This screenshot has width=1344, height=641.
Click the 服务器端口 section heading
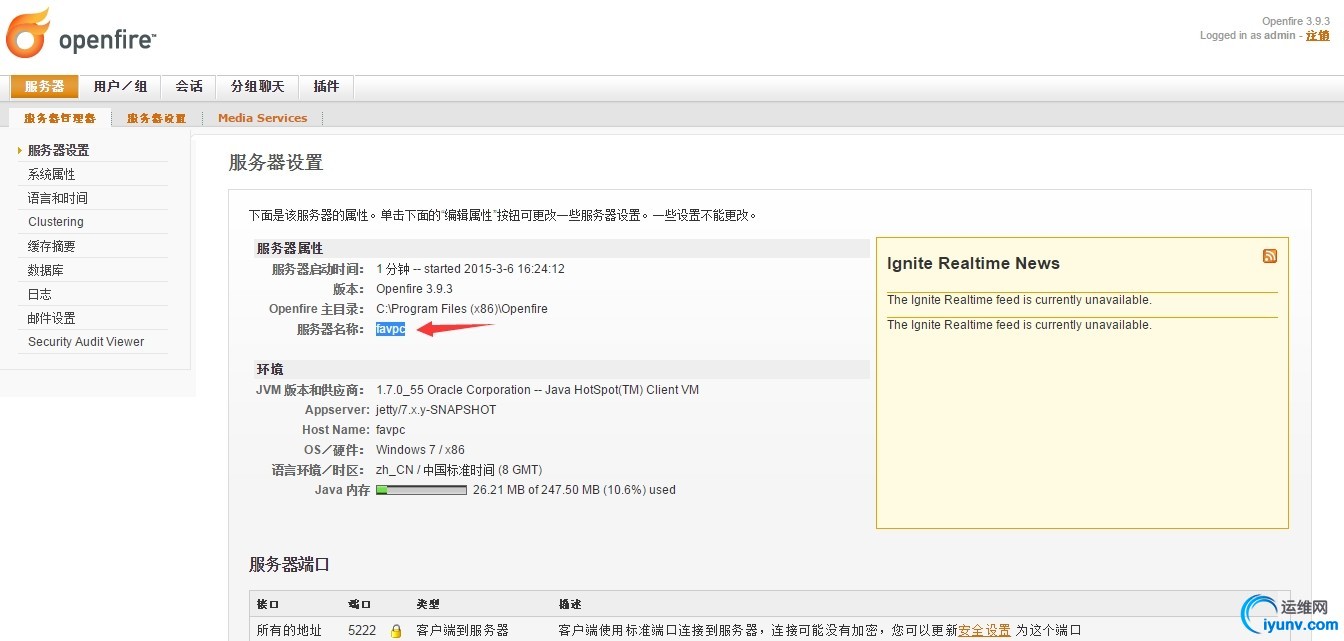pyautogui.click(x=289, y=565)
